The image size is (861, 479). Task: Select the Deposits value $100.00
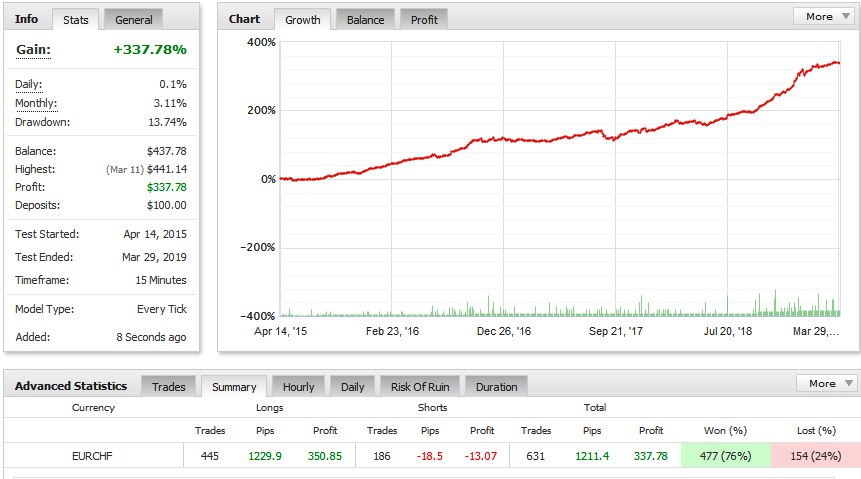166,205
